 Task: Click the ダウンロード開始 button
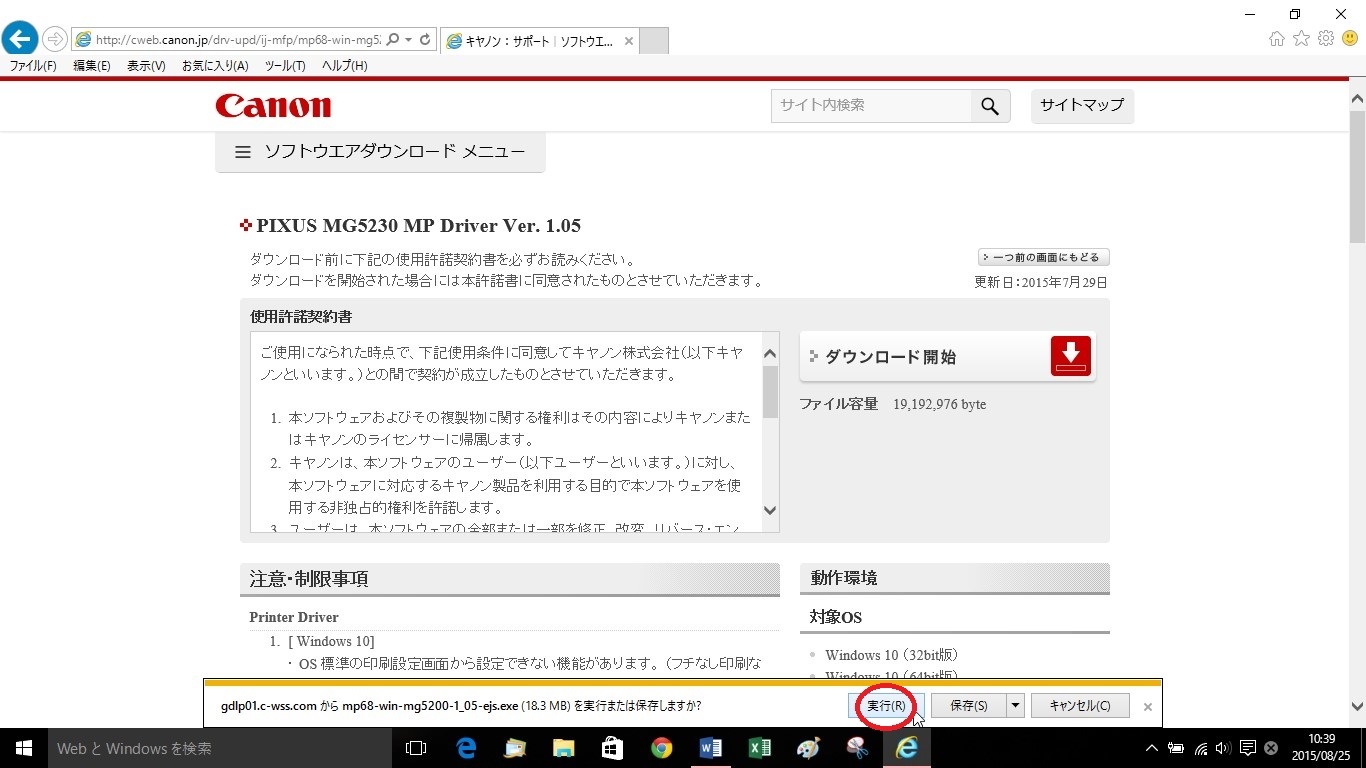(x=947, y=357)
